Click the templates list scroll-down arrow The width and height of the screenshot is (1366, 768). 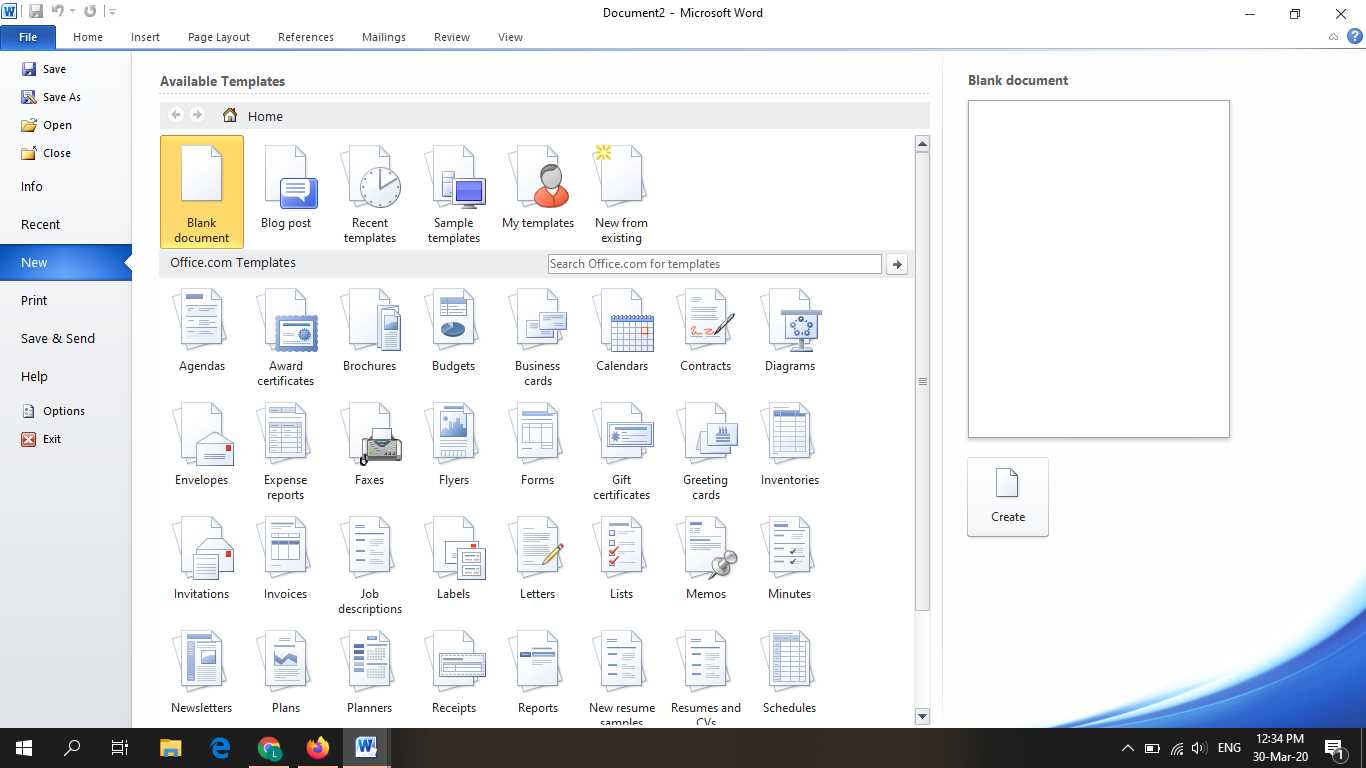tap(922, 716)
